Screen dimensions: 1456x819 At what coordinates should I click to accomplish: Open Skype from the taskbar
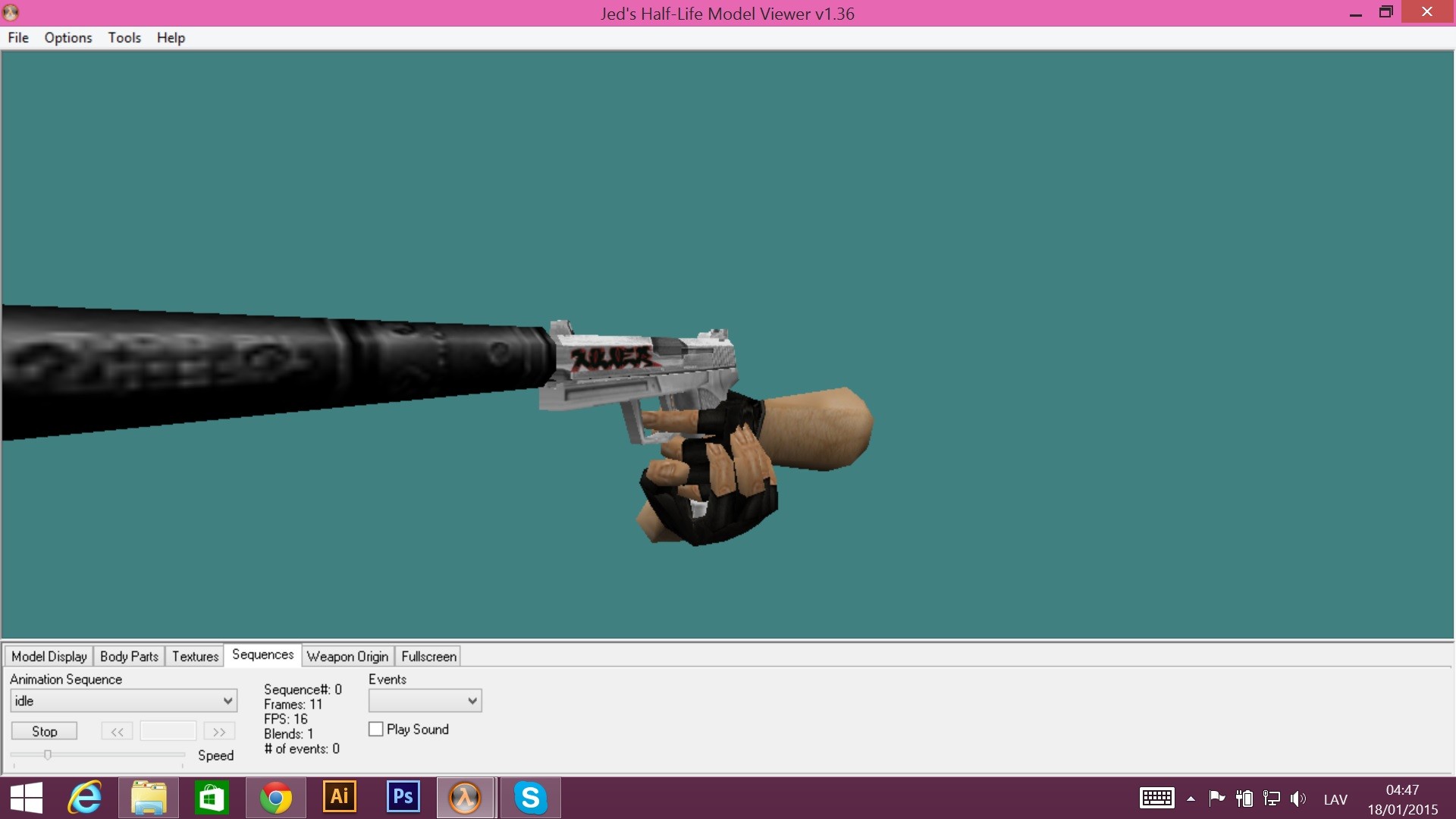click(x=530, y=798)
